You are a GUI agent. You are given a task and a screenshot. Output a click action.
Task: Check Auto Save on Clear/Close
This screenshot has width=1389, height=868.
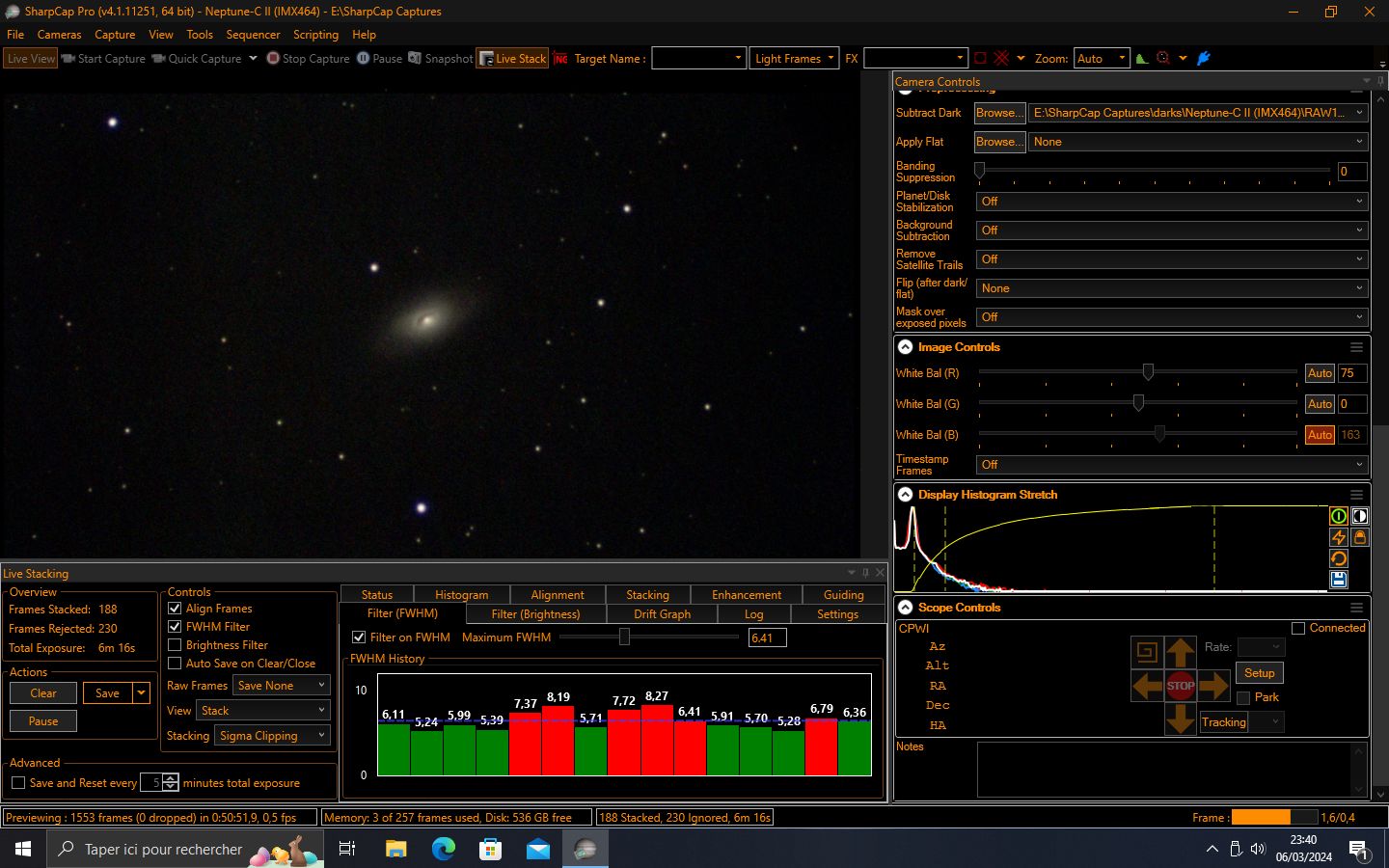click(175, 664)
